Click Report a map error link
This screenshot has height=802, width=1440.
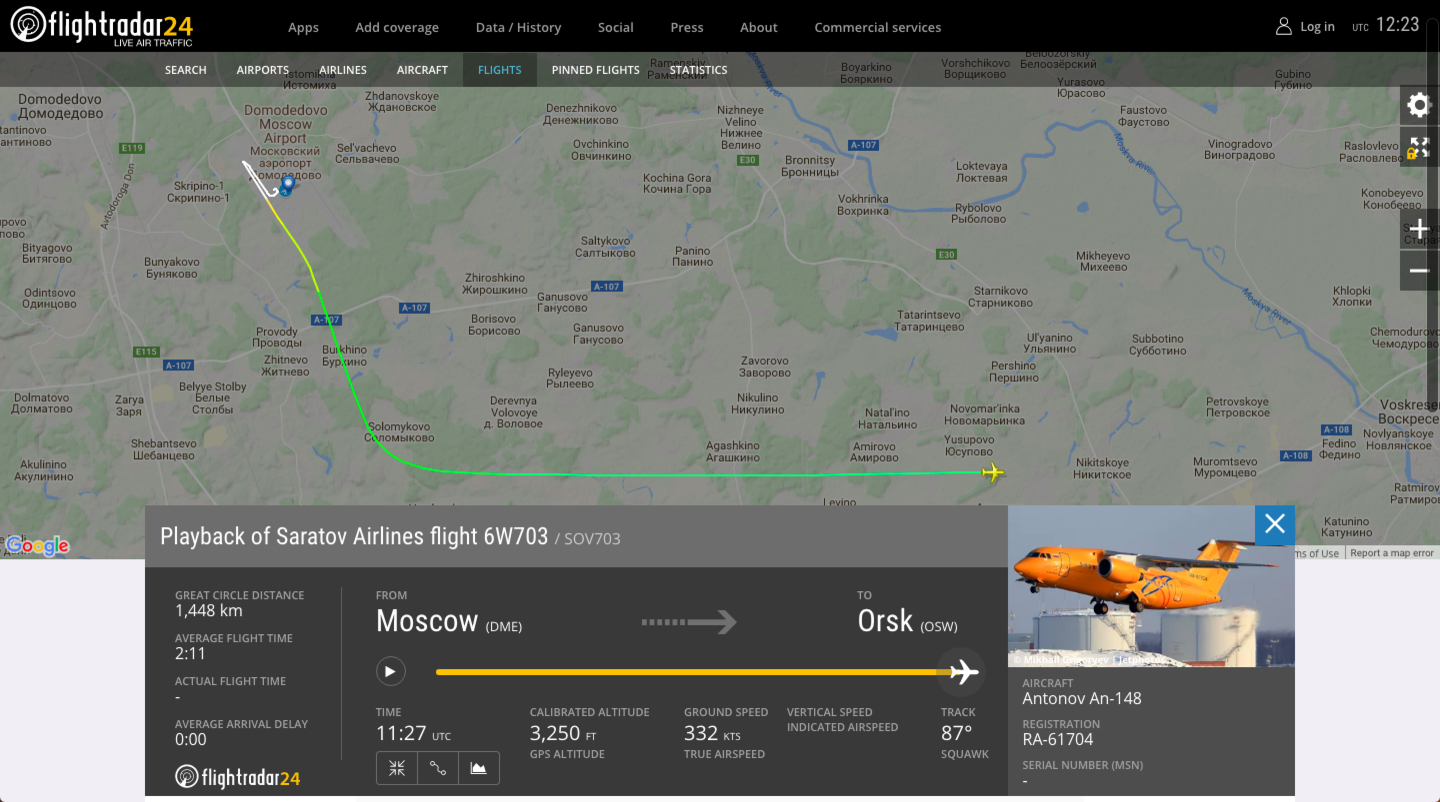(1391, 553)
